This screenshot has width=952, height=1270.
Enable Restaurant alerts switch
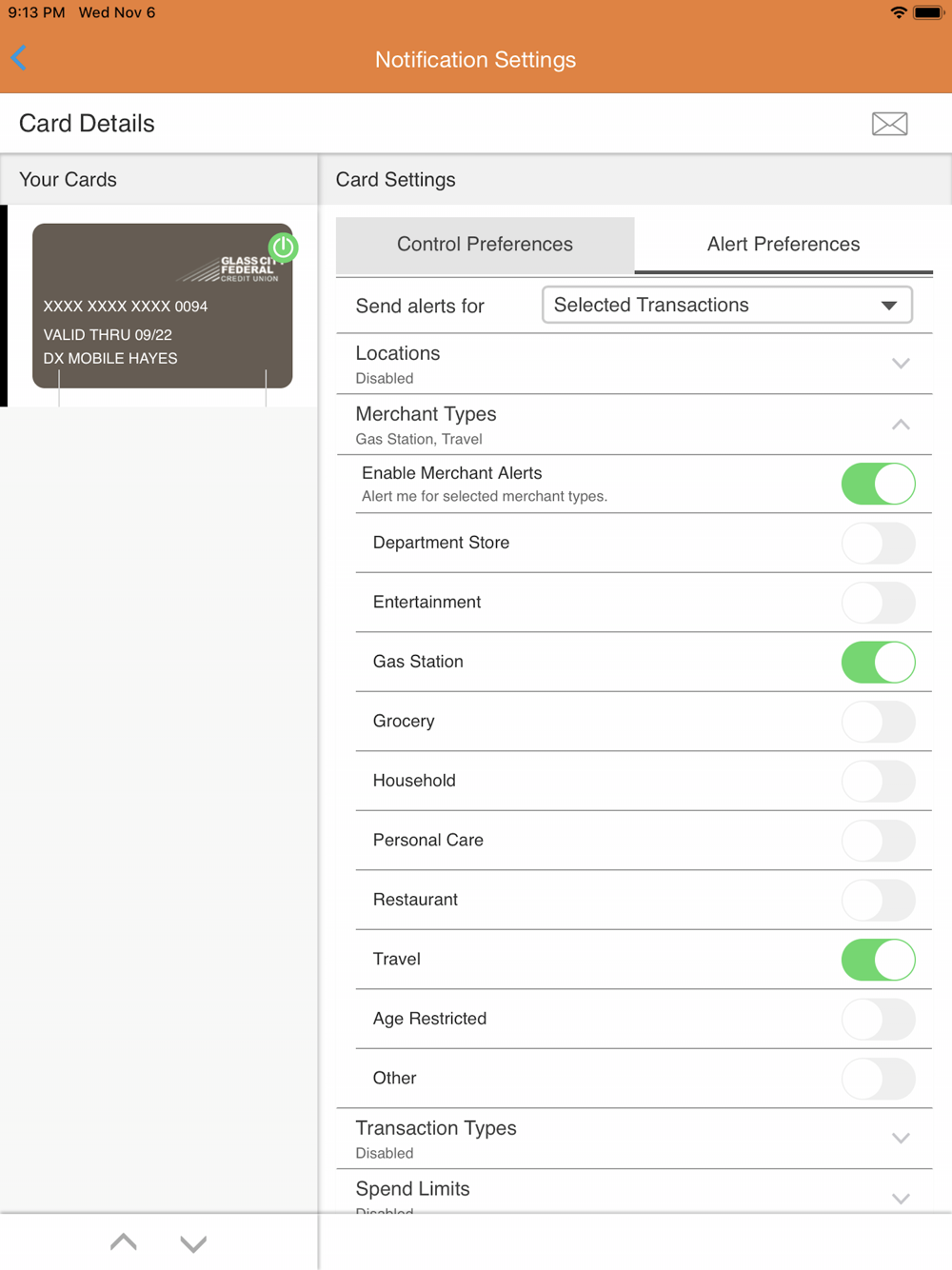point(878,900)
